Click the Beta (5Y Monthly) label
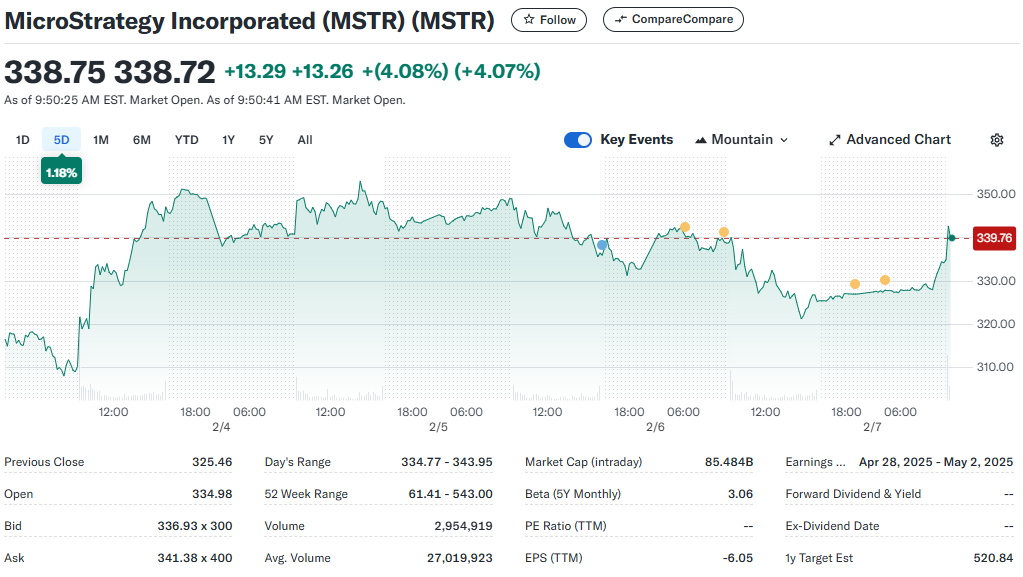Screen dimensions: 1023x577 (x=573, y=494)
